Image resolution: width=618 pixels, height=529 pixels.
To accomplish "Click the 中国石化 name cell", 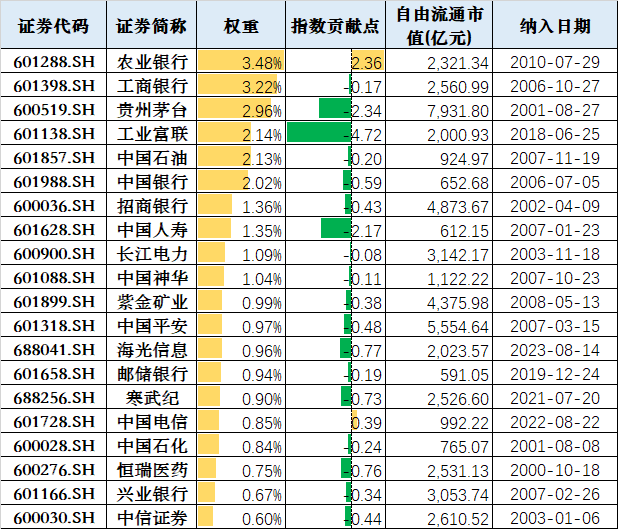I will click(x=151, y=445).
